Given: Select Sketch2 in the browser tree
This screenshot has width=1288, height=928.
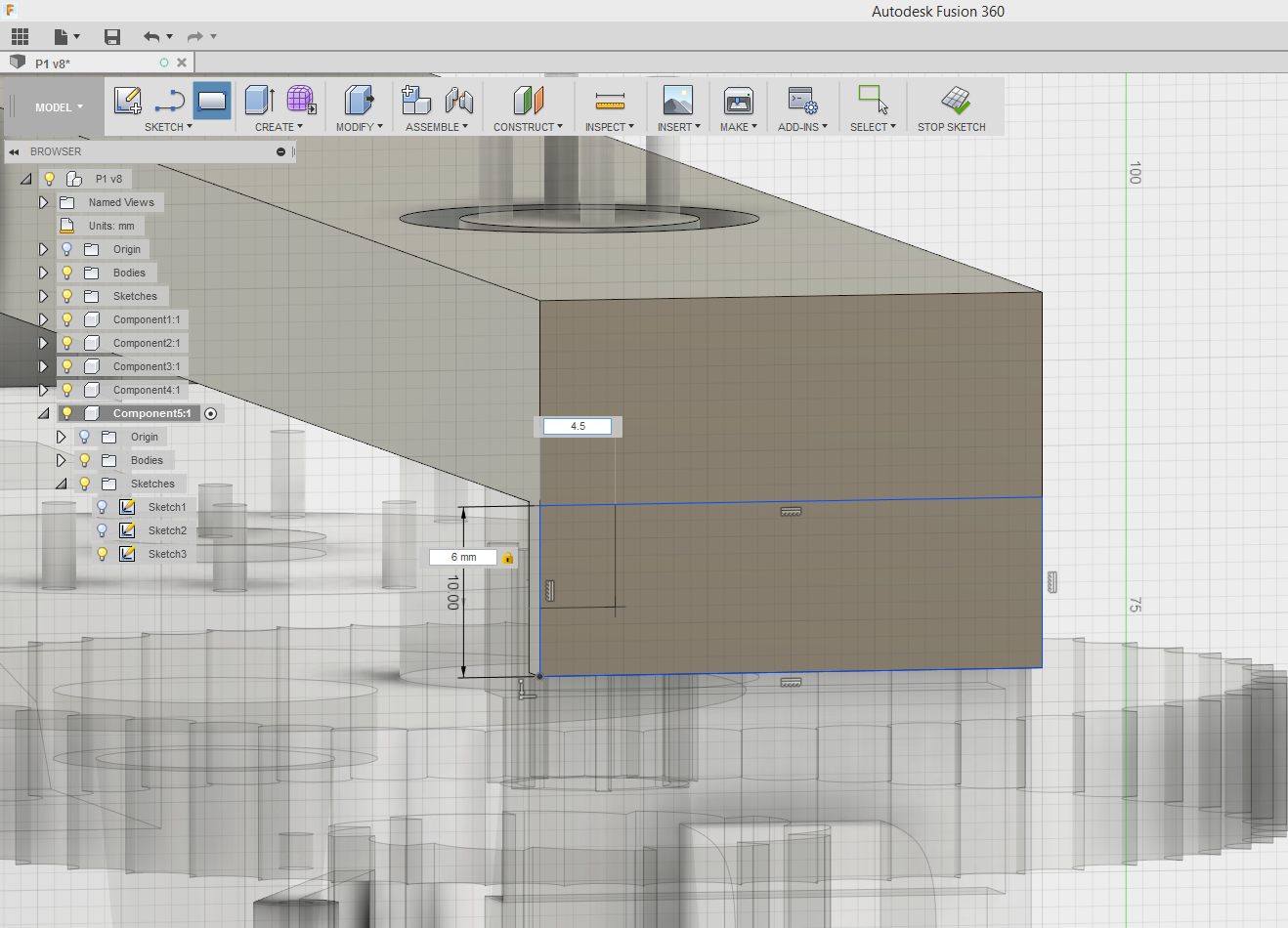Looking at the screenshot, I should click(x=167, y=530).
